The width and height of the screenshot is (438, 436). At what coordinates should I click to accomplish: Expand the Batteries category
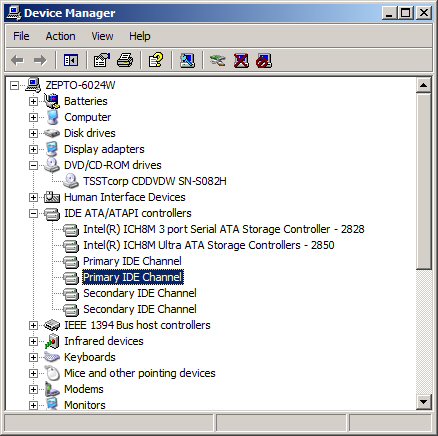[33, 101]
